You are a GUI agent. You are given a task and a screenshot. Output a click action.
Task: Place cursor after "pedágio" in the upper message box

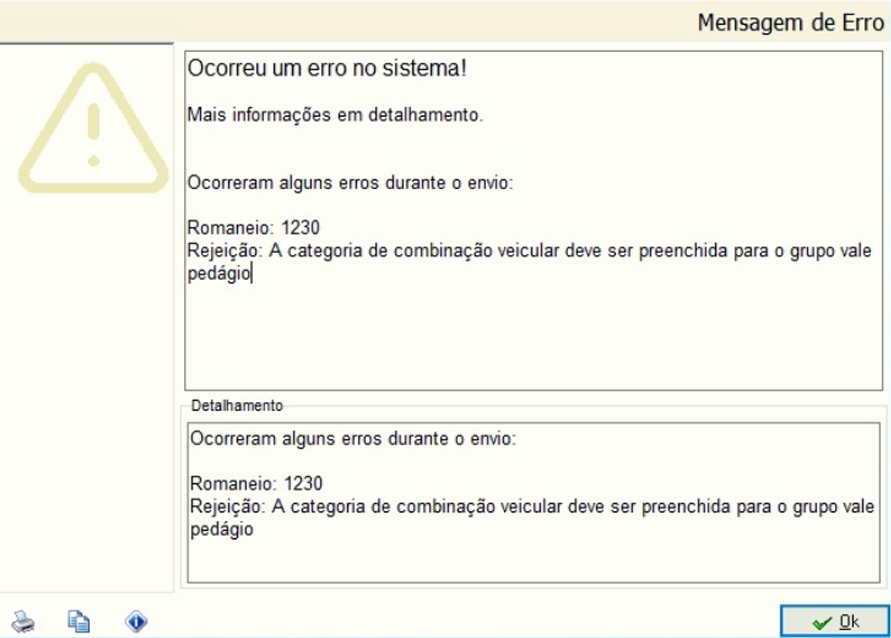252,274
